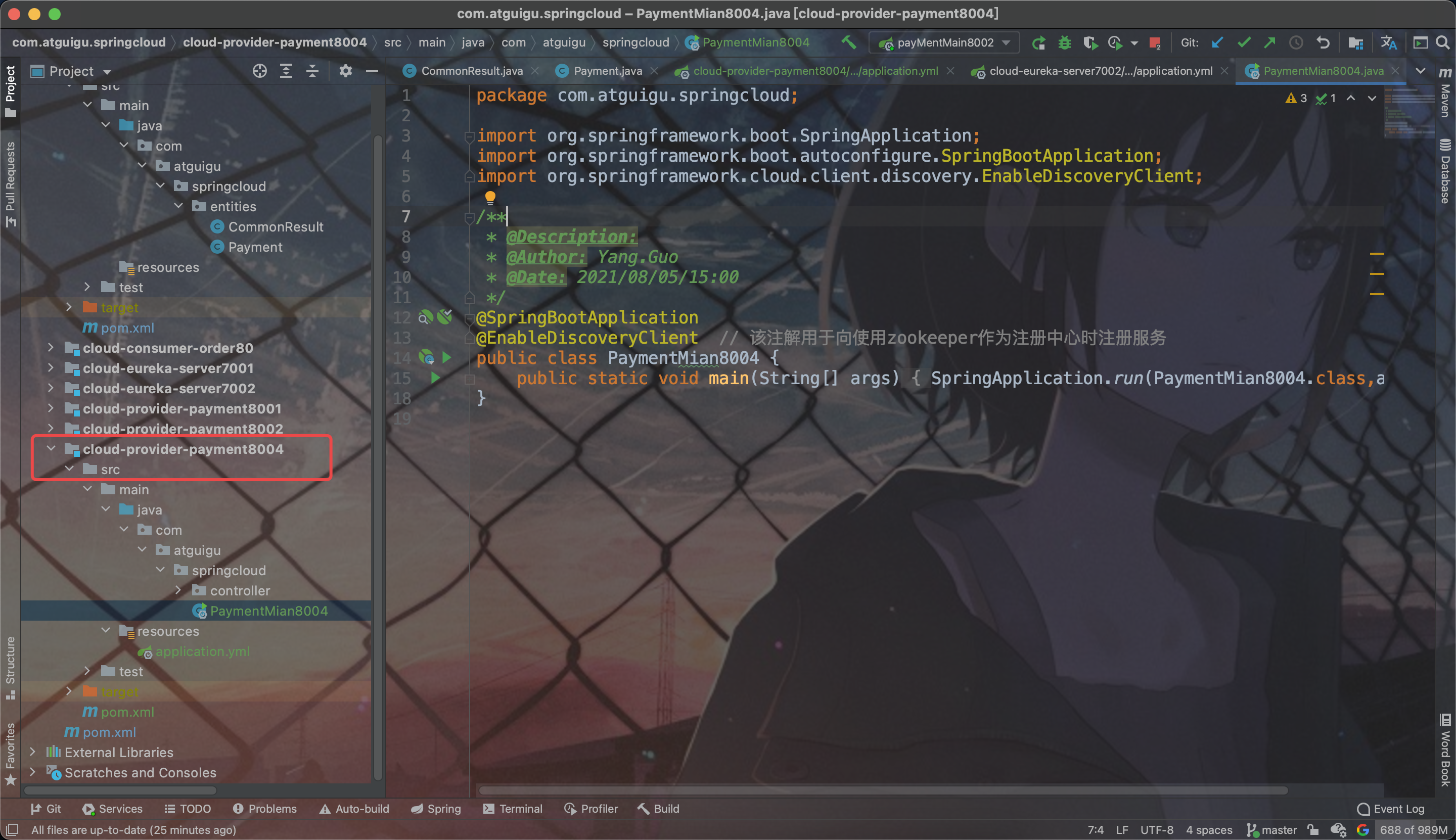Click Git update project arrow icon
Screen dimensions: 1456x840
pyautogui.click(x=1218, y=42)
